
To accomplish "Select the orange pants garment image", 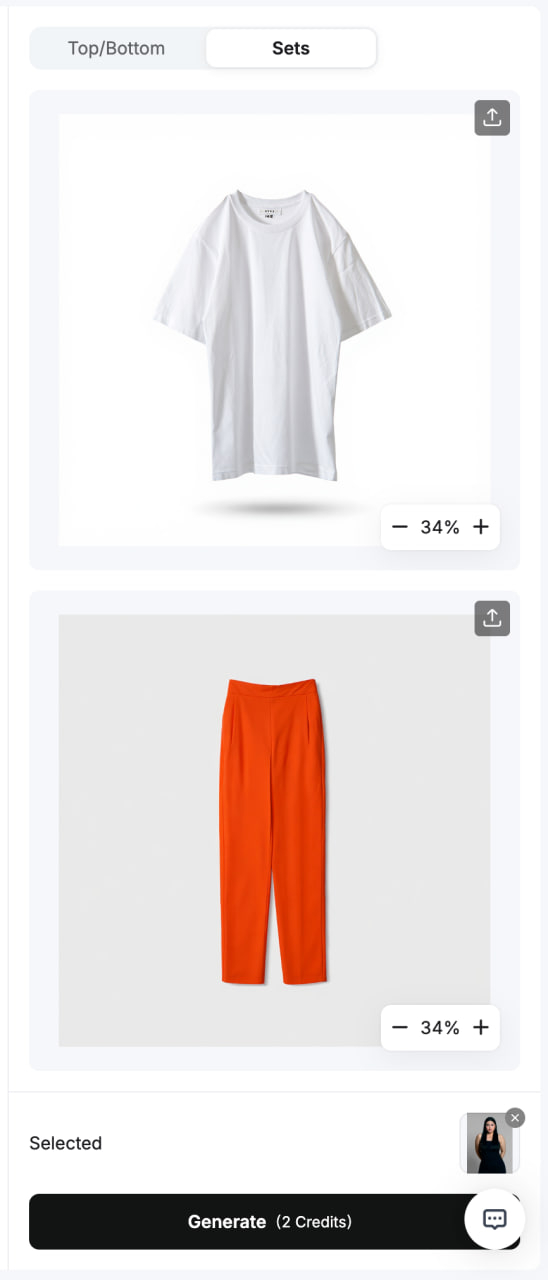I will 272,832.
